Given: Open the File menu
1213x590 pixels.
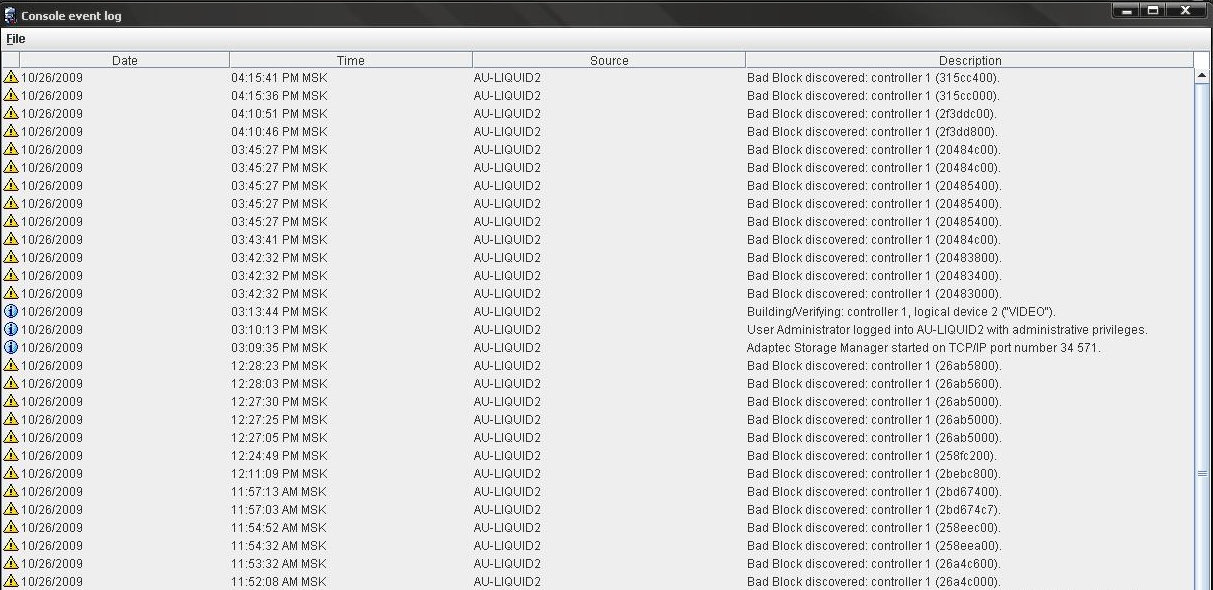Looking at the screenshot, I should [x=15, y=39].
